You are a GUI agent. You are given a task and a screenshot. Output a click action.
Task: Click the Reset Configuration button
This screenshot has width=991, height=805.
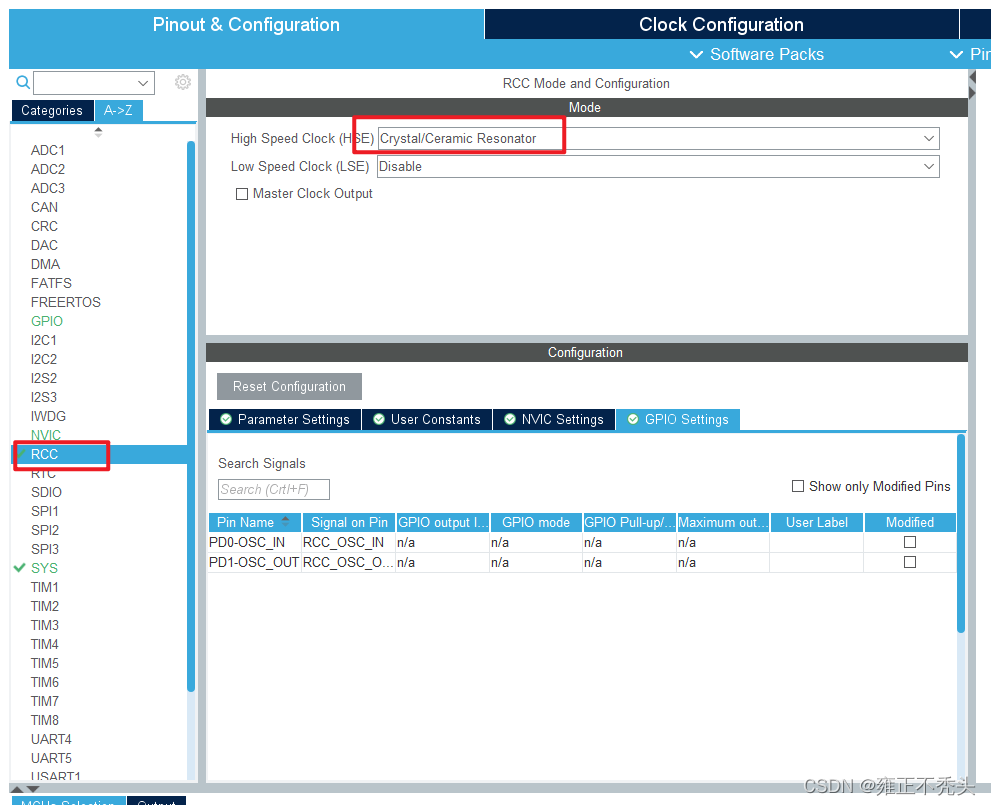(289, 386)
